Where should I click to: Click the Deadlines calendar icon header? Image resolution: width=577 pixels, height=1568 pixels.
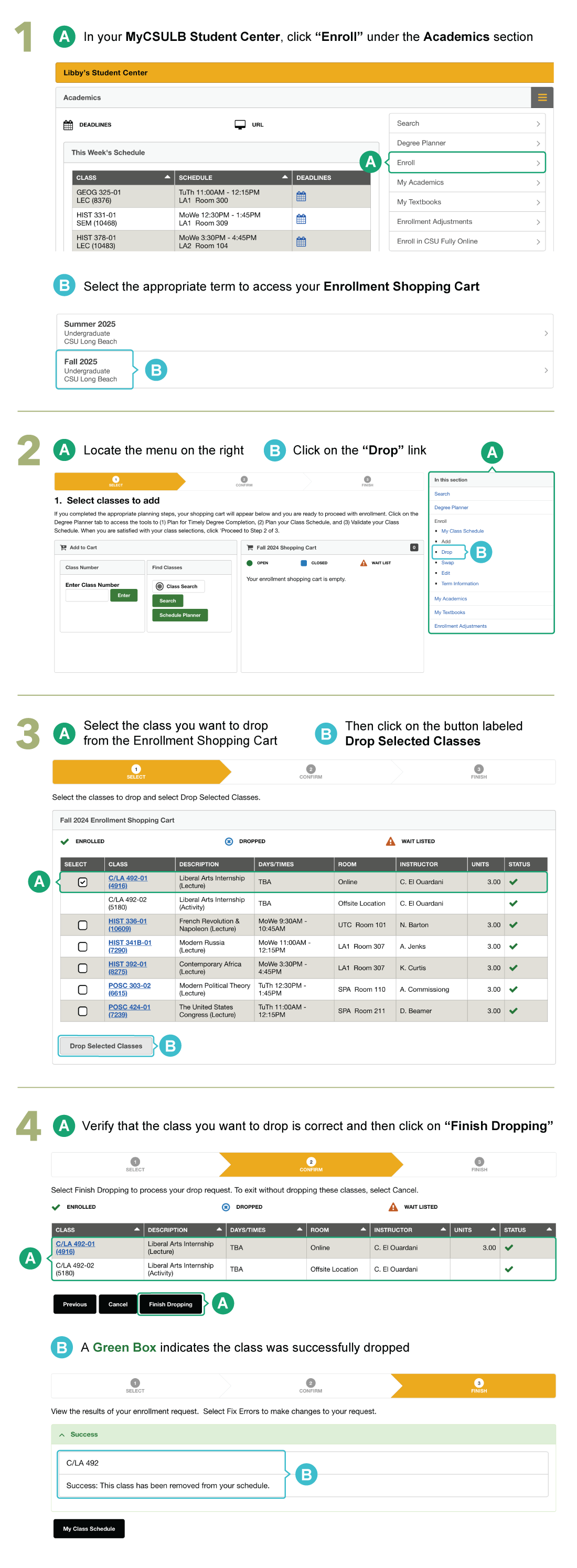(68, 125)
